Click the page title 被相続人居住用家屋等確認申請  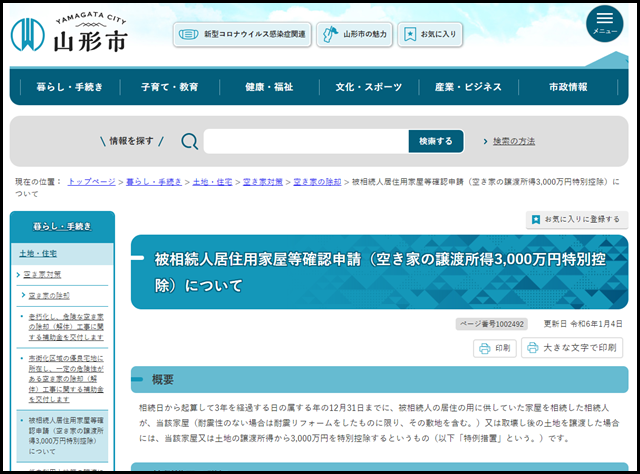[380, 272]
